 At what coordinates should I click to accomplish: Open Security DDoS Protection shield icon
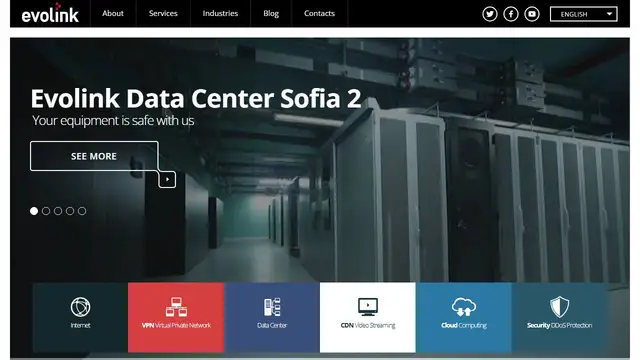pyautogui.click(x=560, y=307)
